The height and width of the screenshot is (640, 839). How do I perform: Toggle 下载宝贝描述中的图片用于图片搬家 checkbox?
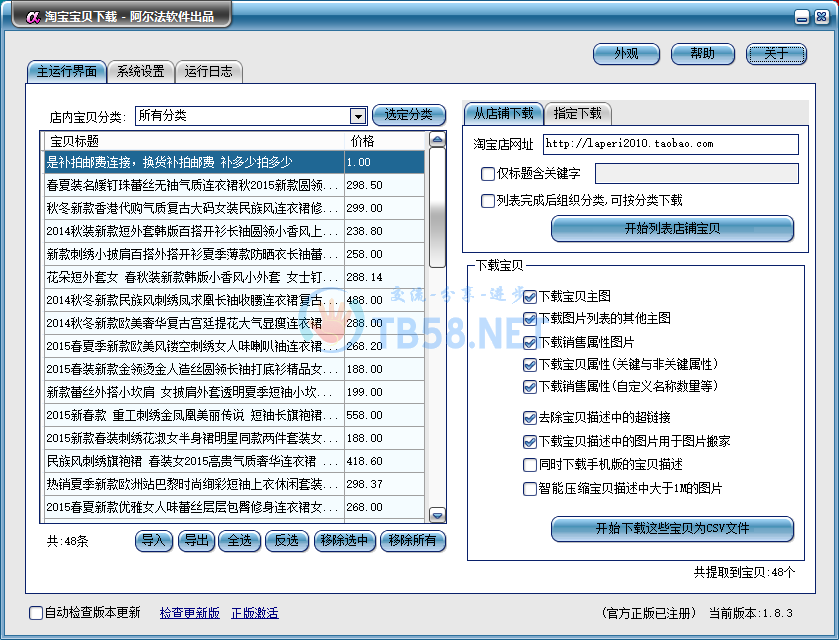(x=530, y=441)
